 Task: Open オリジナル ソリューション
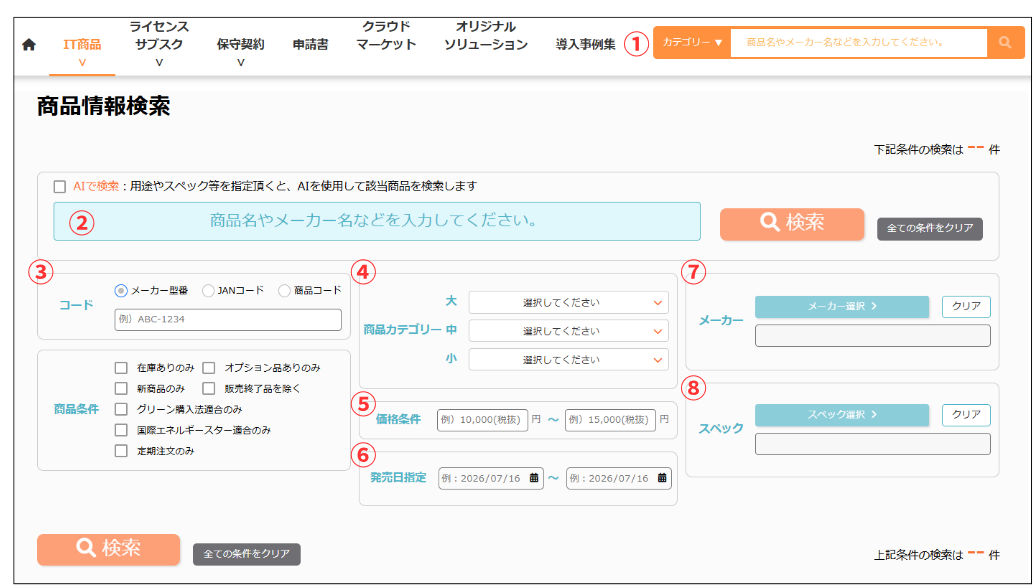(x=486, y=36)
